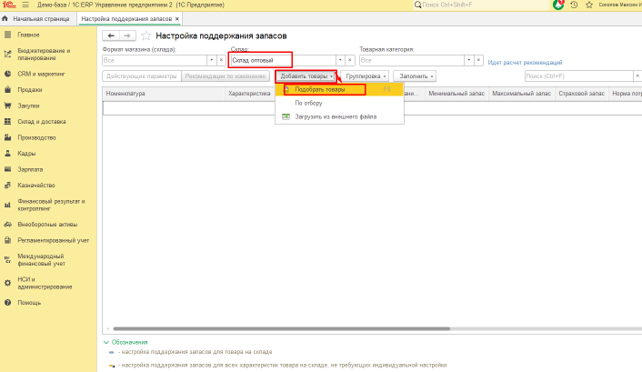Click the global search field
The height and width of the screenshot is (372, 642).
click(481, 5)
